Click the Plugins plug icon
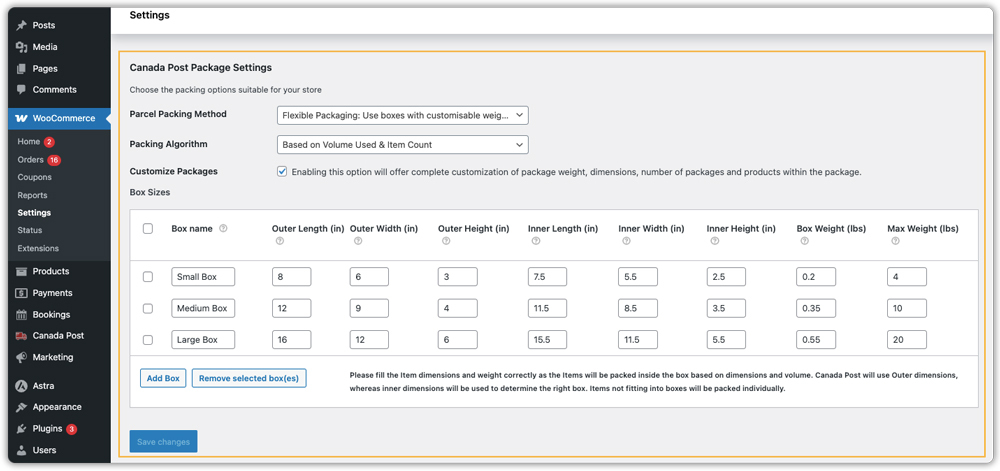Image resolution: width=1000 pixels, height=471 pixels. pyautogui.click(x=22, y=429)
